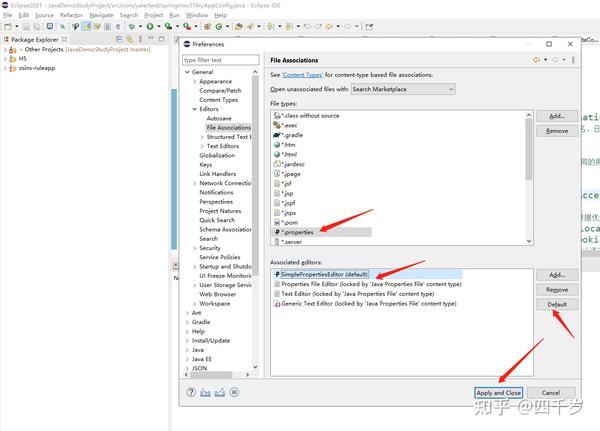Click the Debug bug toolbar icon

tap(131, 26)
